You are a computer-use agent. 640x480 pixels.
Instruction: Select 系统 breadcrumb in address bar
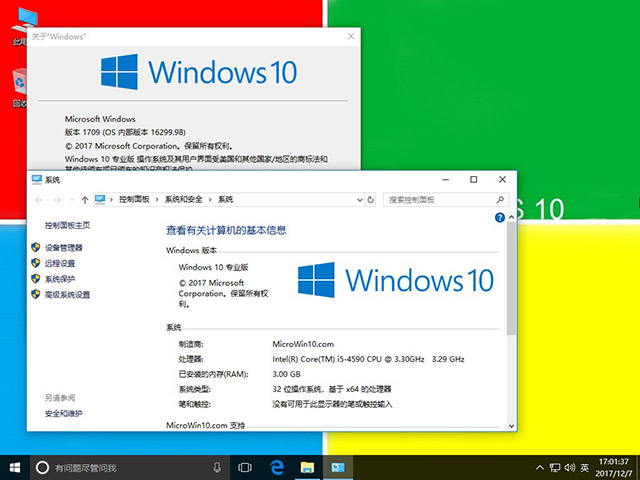pos(225,200)
